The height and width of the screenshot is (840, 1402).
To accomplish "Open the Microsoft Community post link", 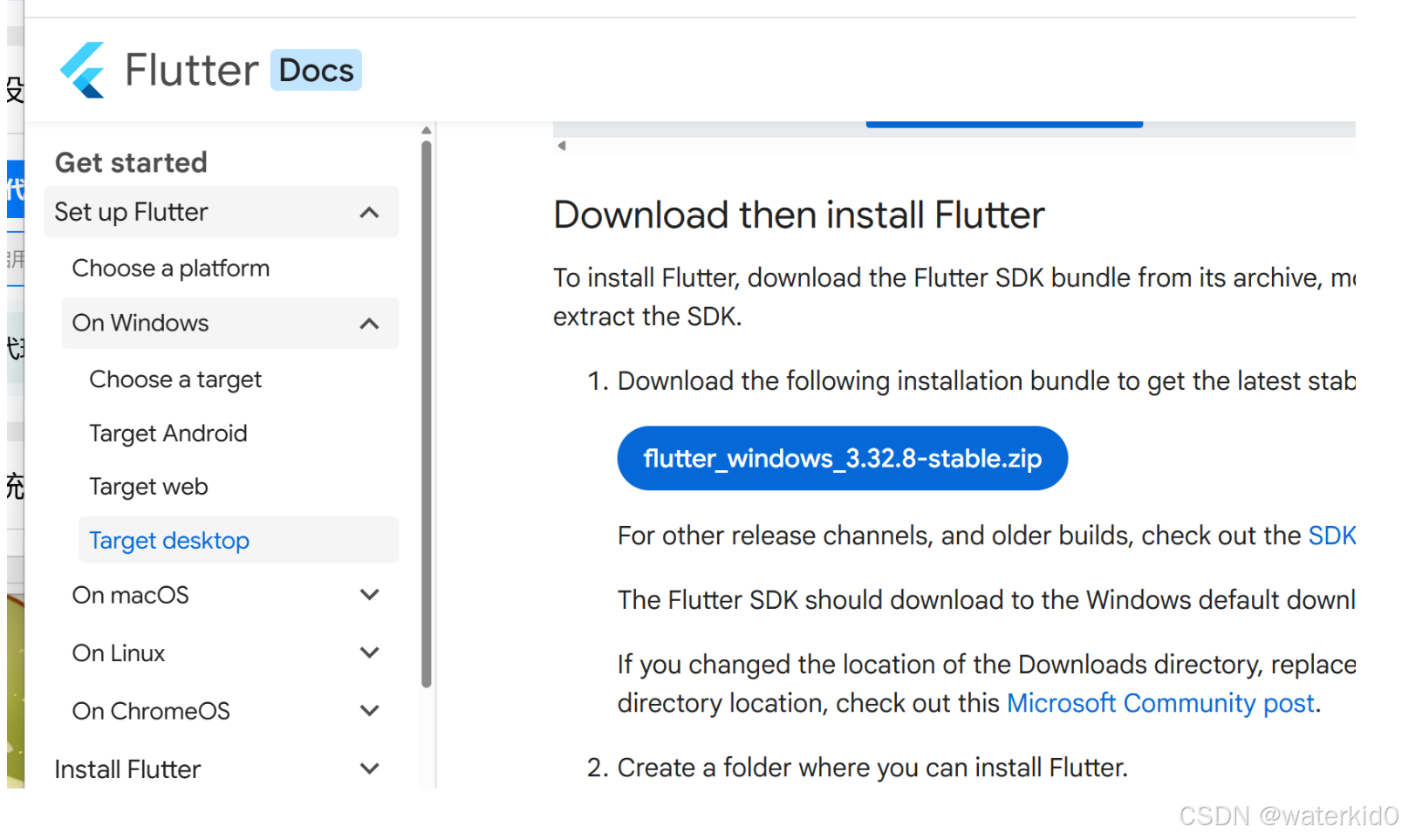I will click(1160, 703).
